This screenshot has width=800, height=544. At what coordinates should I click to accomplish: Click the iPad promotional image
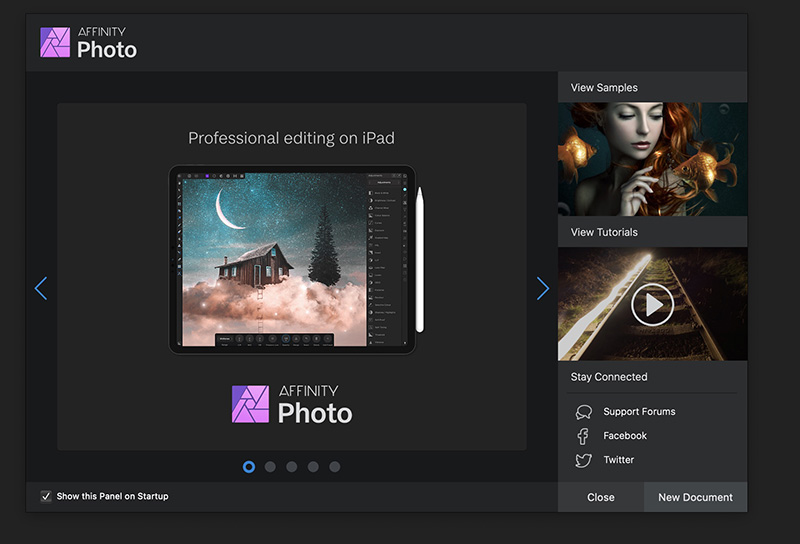296,259
